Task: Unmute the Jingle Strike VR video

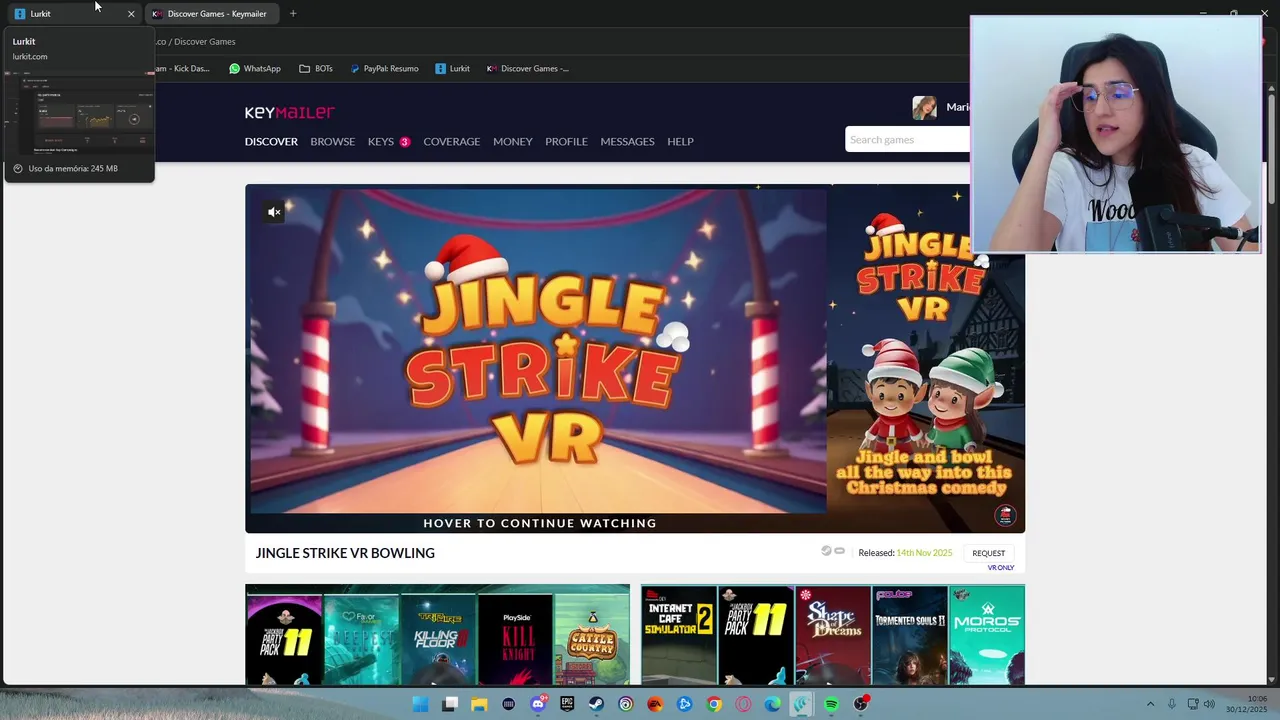Action: 274,212
